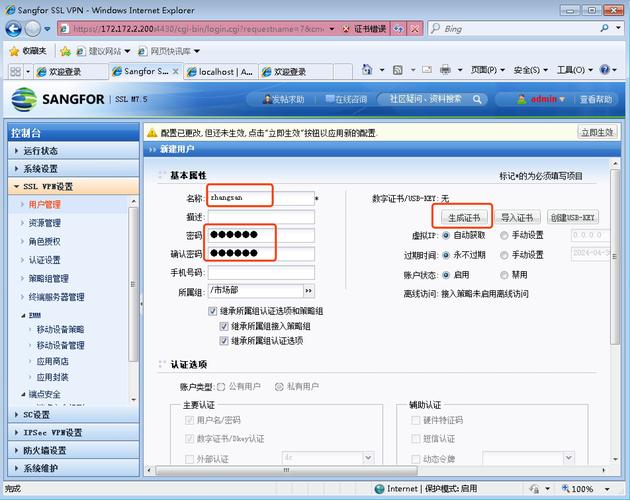630x500 pixels.
Task: Click the 导入证书 button
Action: pos(517,218)
